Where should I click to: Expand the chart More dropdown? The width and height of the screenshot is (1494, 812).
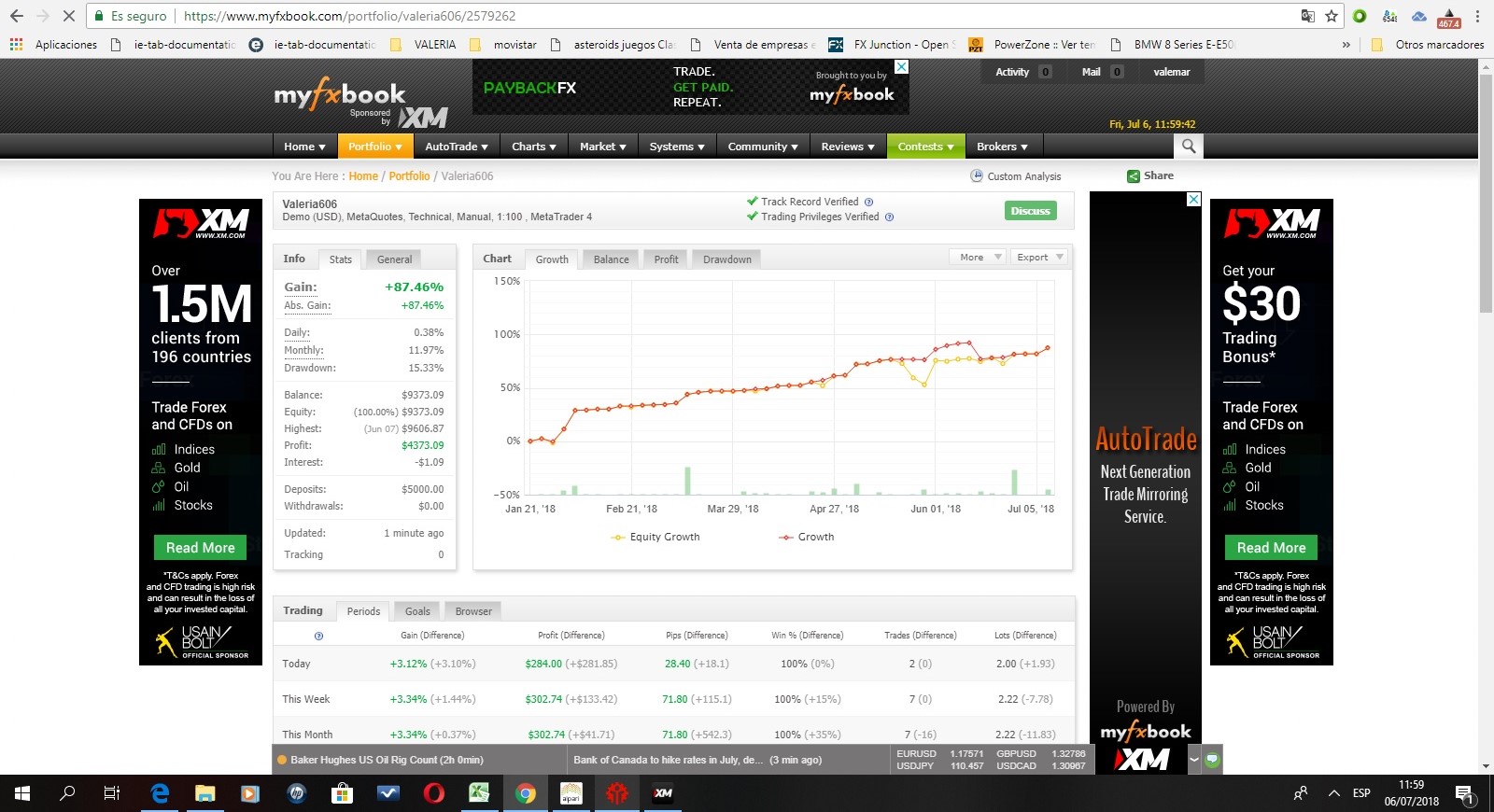977,257
